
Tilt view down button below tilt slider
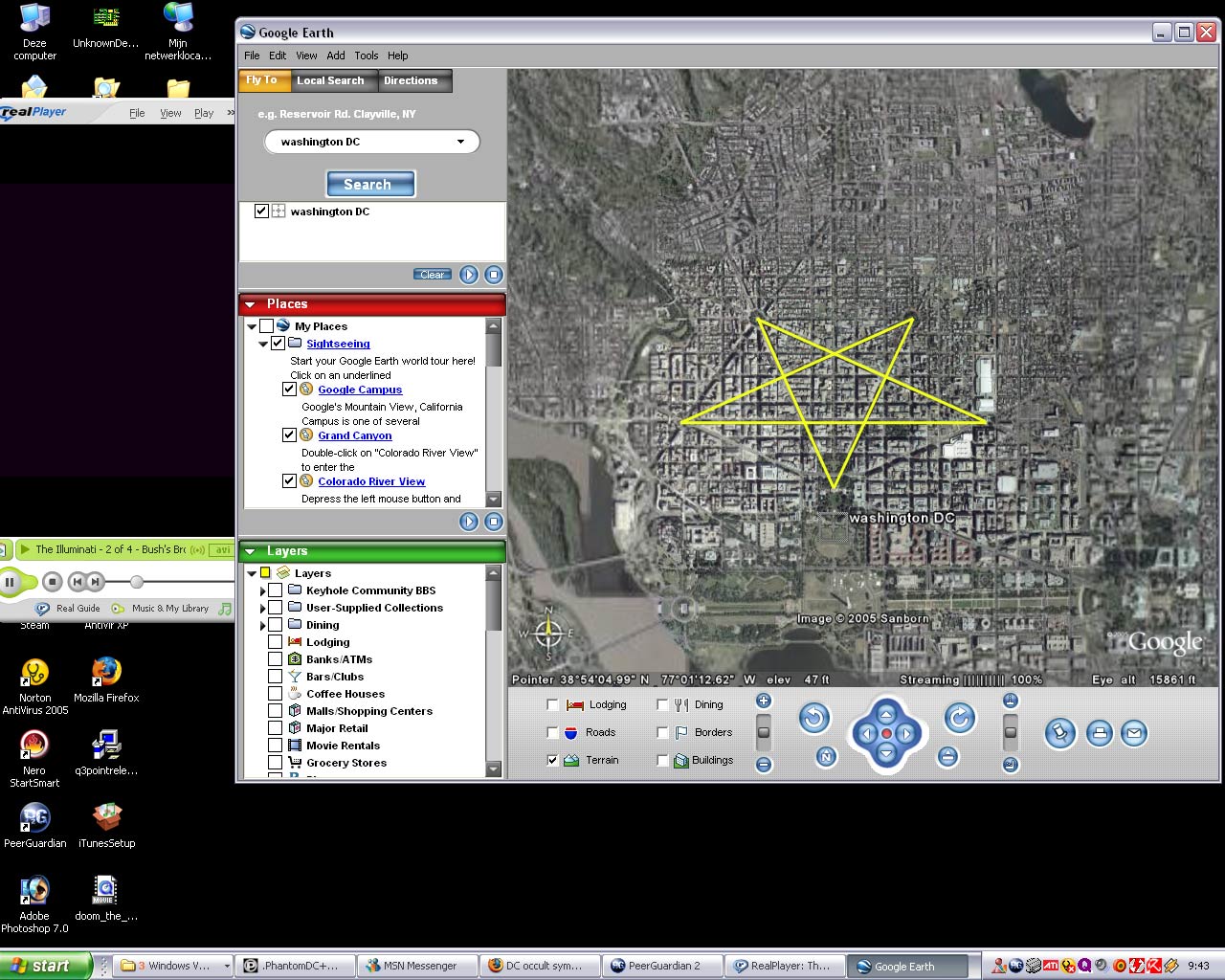coord(1011,764)
